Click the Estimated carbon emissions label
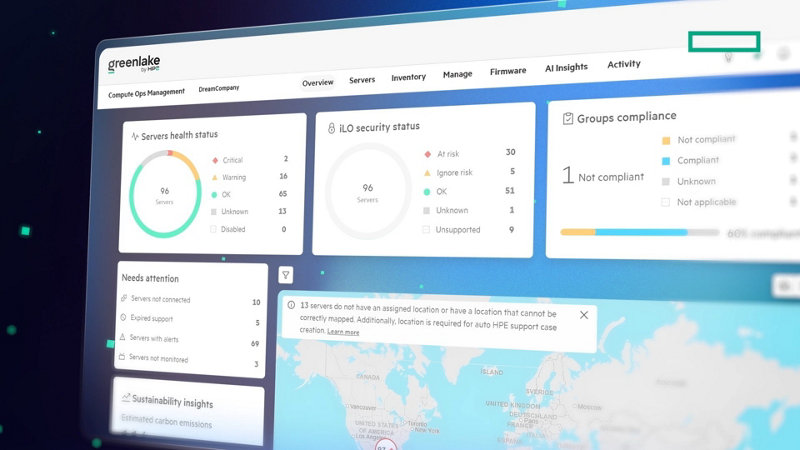800x450 pixels. tap(166, 421)
